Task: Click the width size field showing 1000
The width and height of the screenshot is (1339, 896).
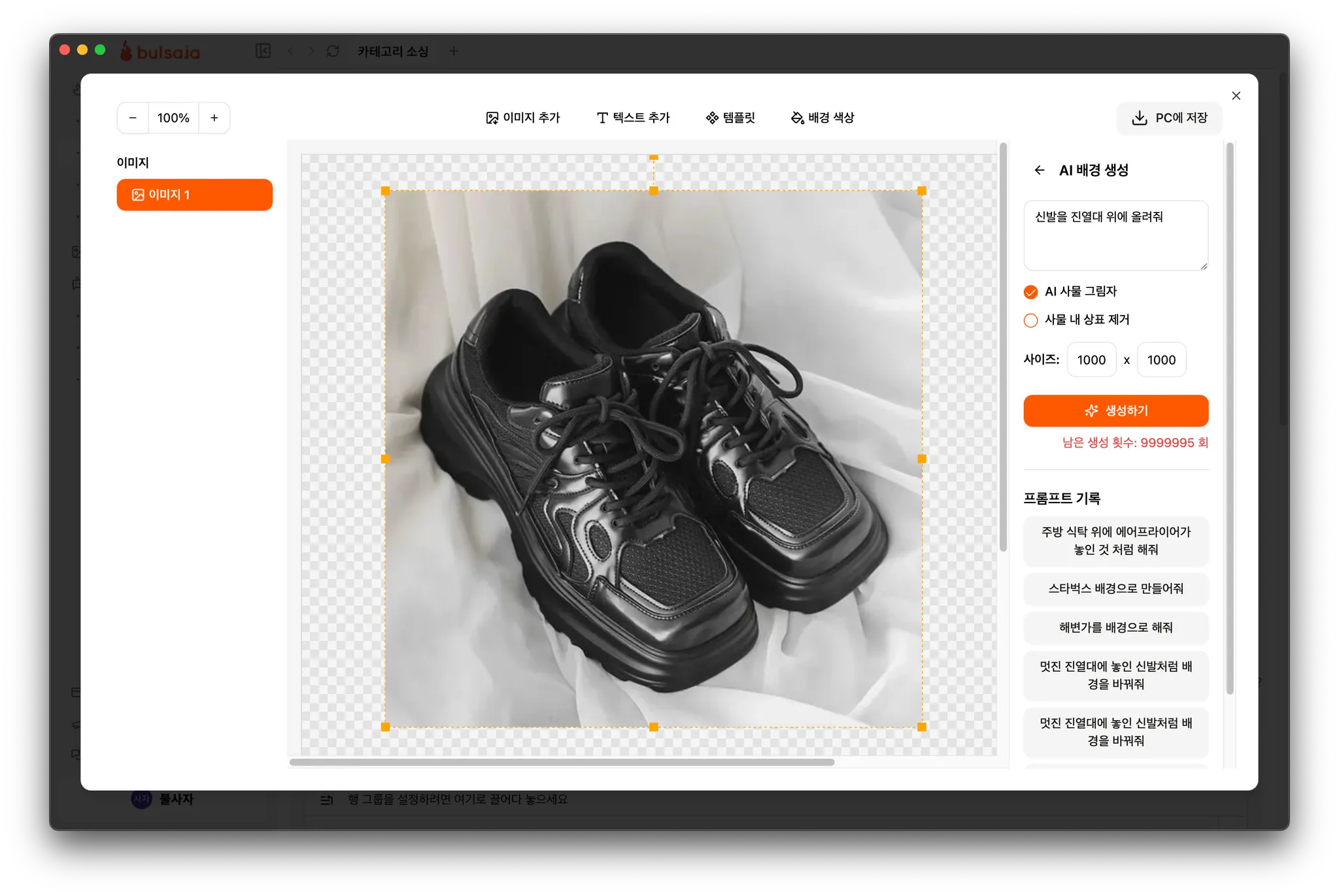Action: click(x=1091, y=360)
